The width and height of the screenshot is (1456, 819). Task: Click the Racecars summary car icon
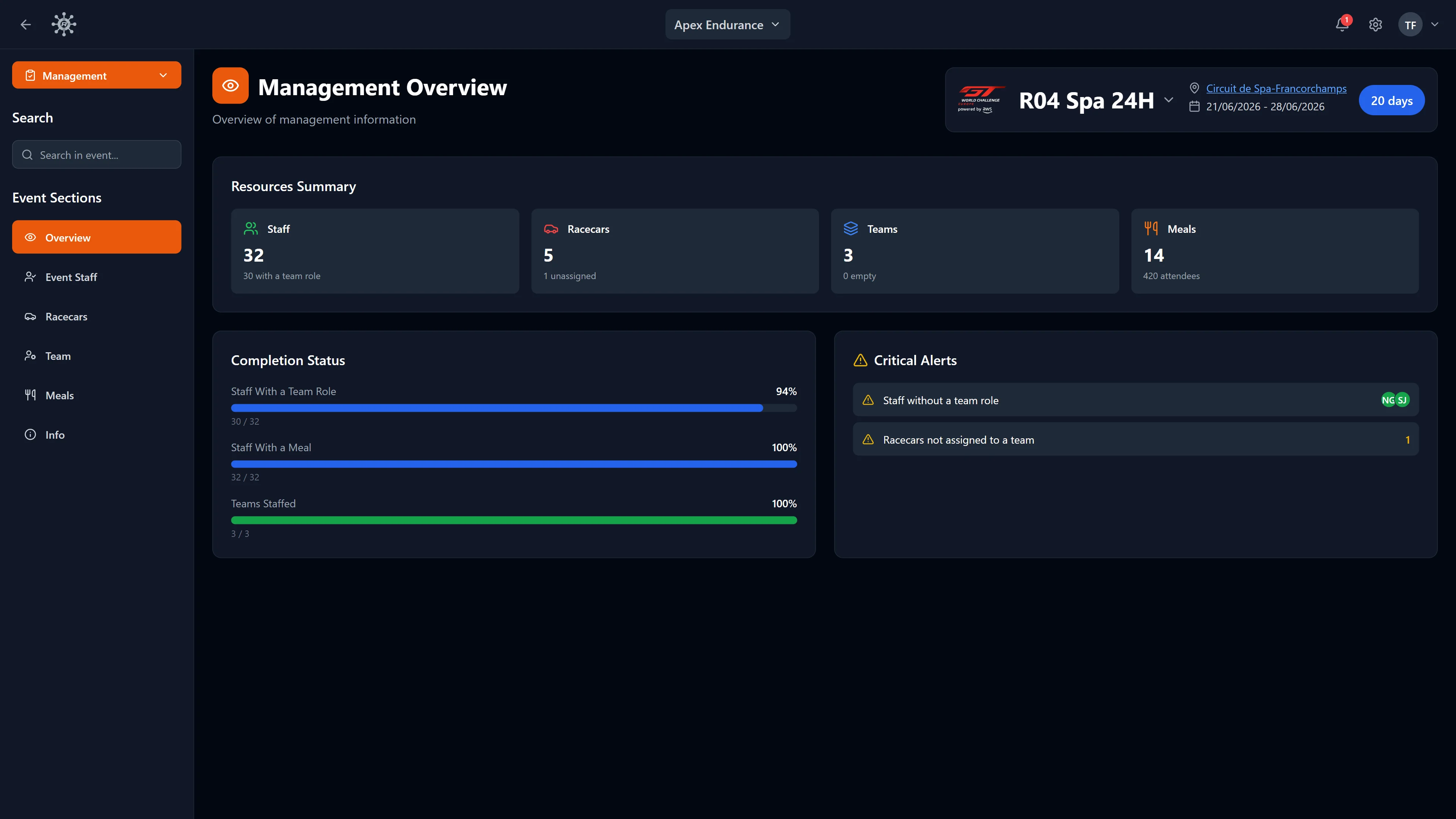pyautogui.click(x=551, y=229)
